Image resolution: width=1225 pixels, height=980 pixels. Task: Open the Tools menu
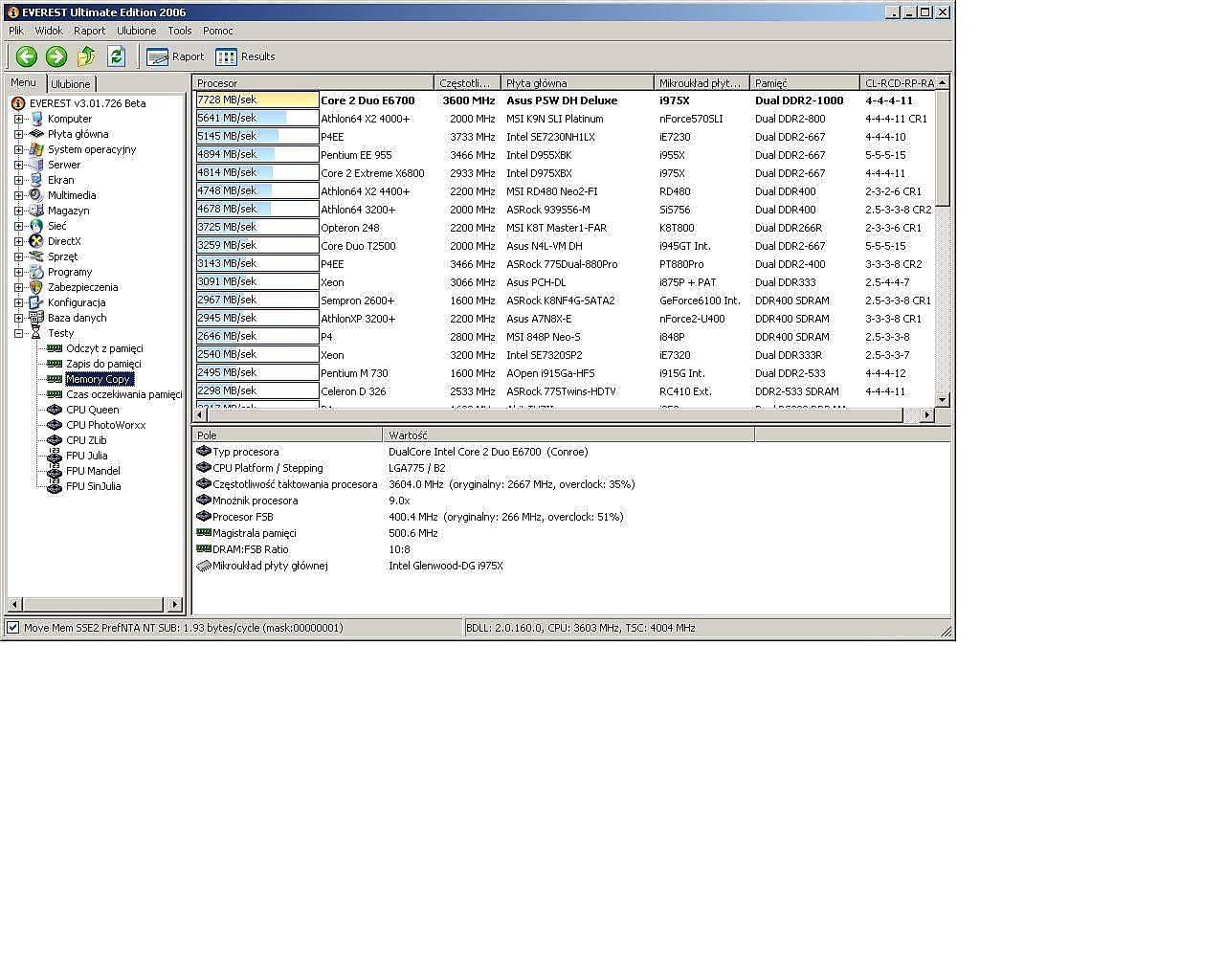tap(180, 31)
